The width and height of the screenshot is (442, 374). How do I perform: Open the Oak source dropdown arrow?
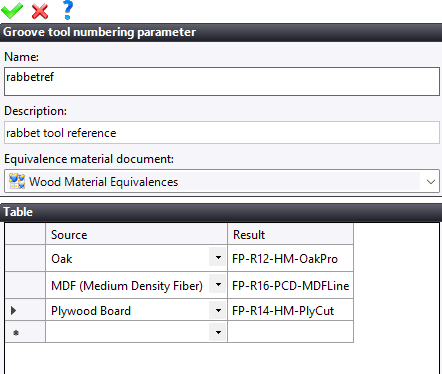click(x=218, y=258)
